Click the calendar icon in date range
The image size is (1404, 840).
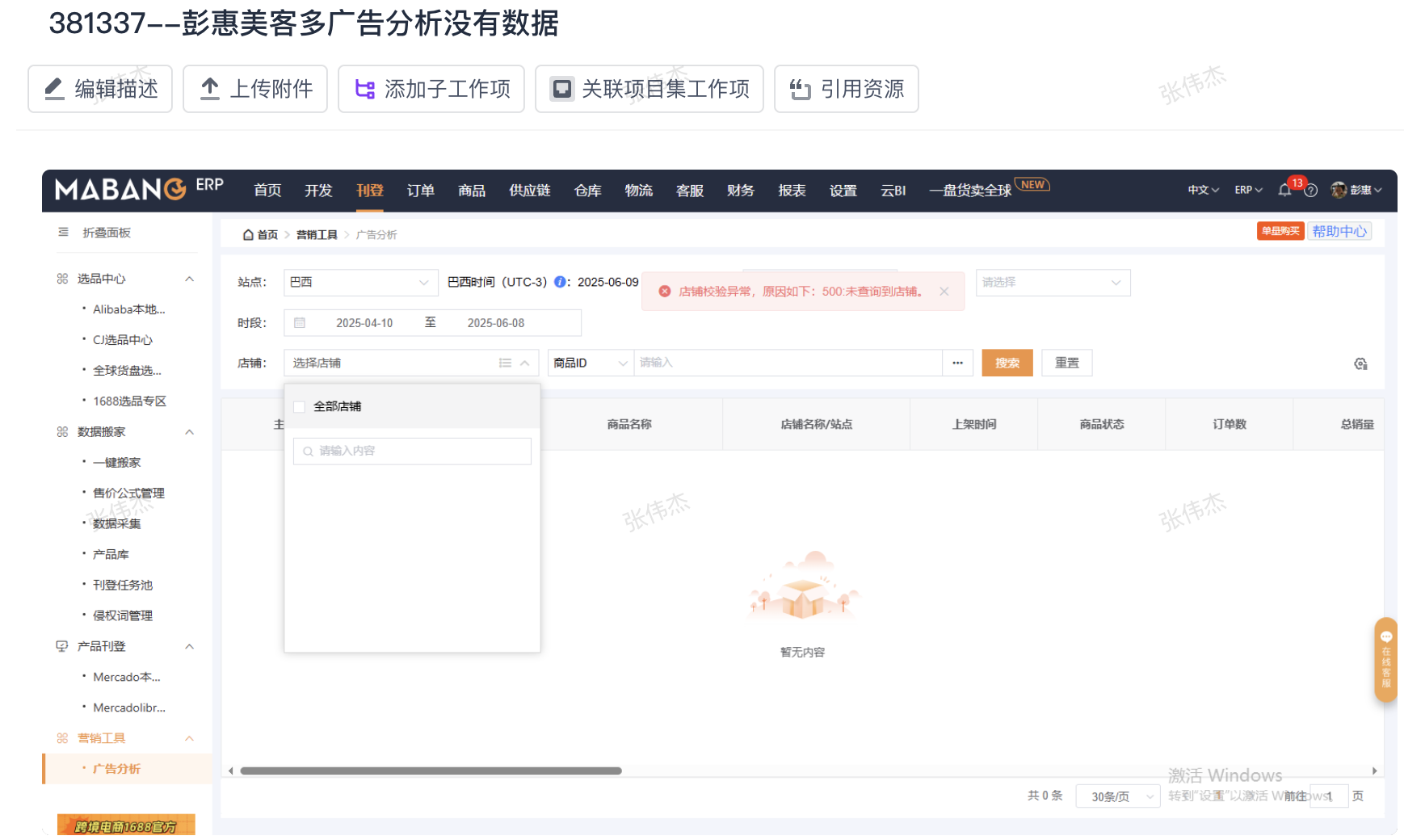point(300,323)
